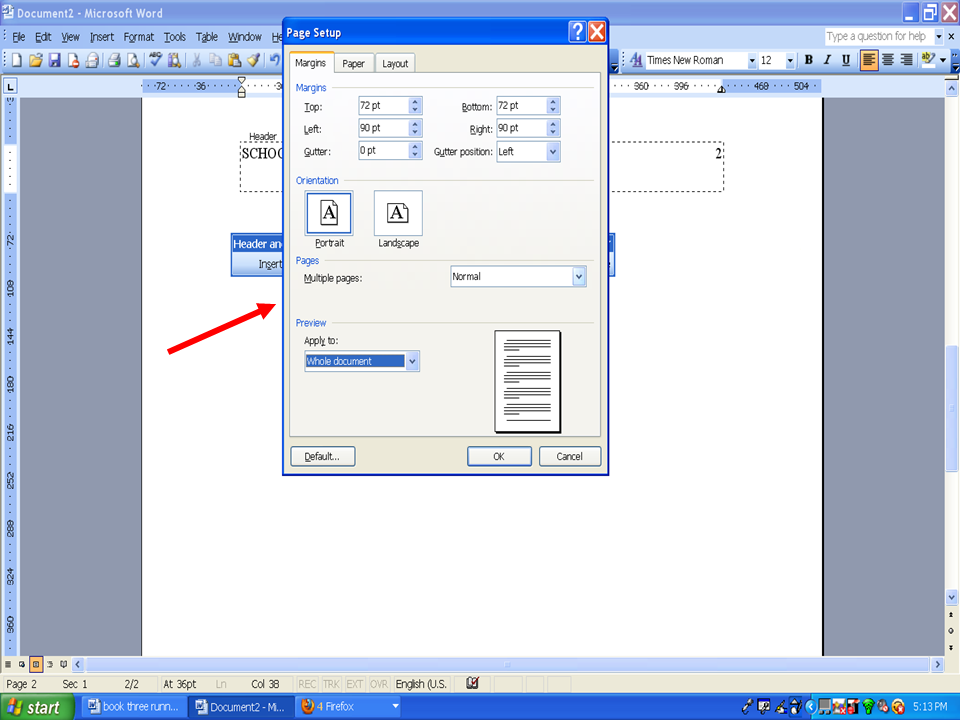Expand the highlight color dropdown arrow

[943, 59]
